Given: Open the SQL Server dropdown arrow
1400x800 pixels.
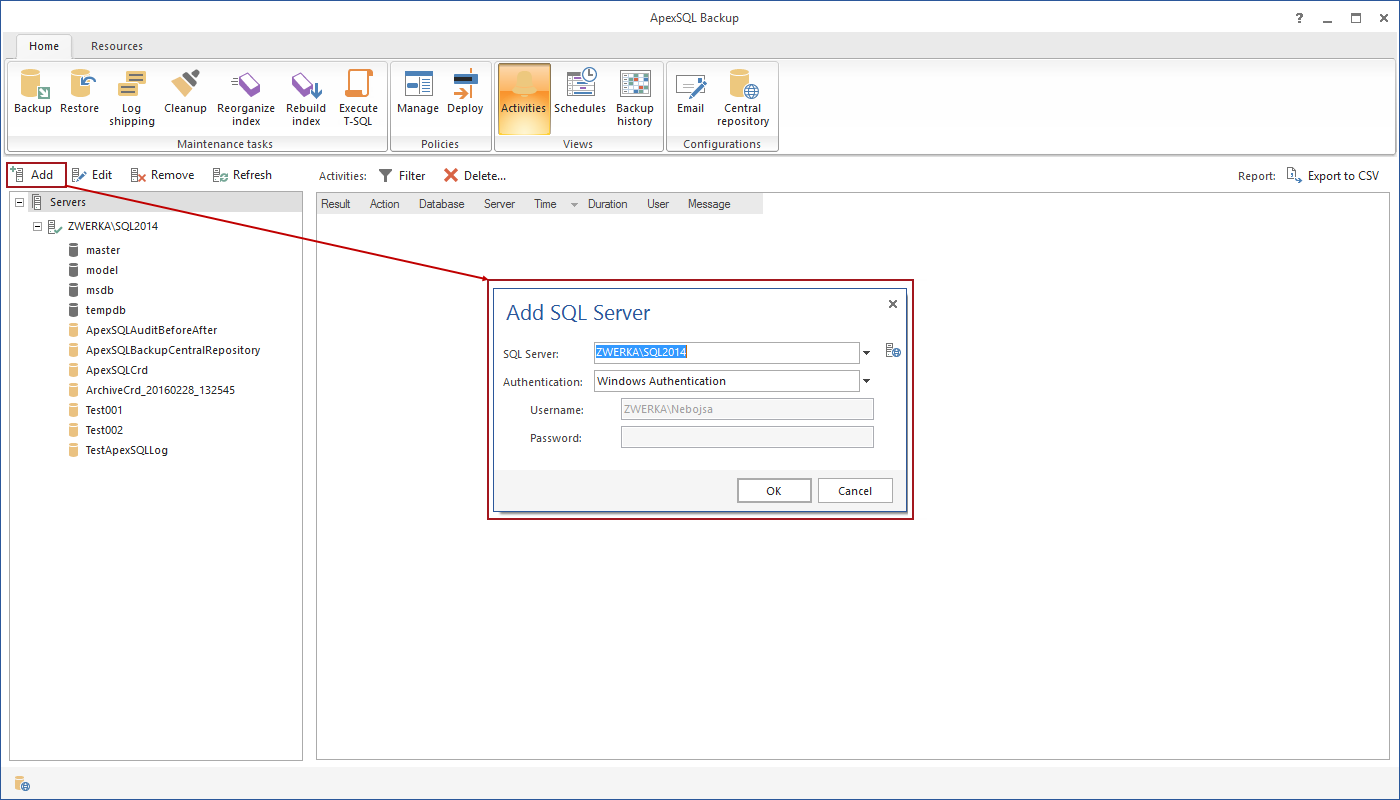Looking at the screenshot, I should click(866, 352).
